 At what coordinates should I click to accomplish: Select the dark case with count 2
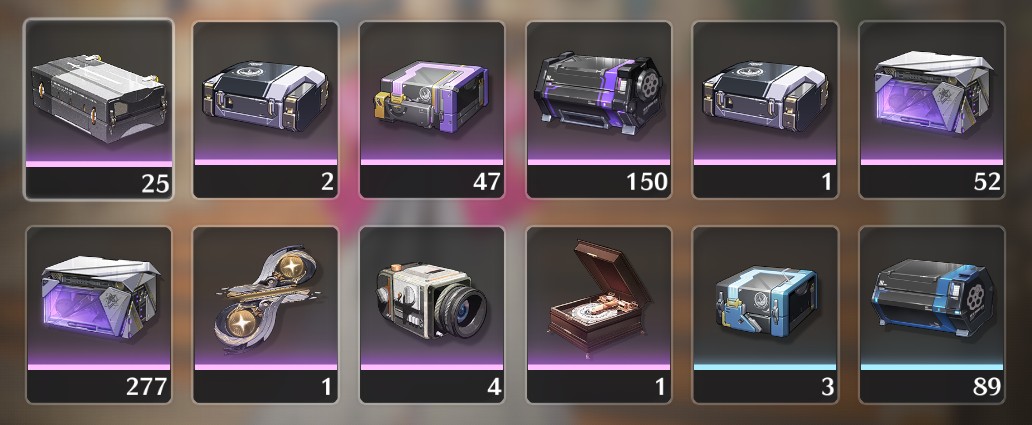click(265, 109)
